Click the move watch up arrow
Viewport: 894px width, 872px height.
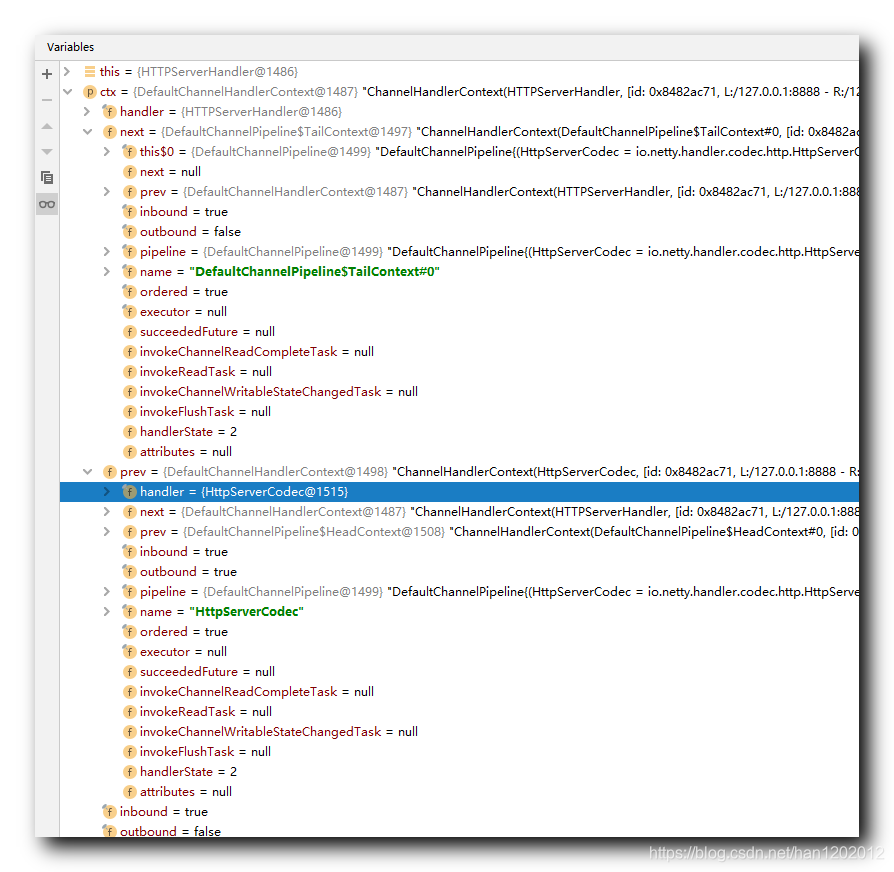[x=47, y=126]
